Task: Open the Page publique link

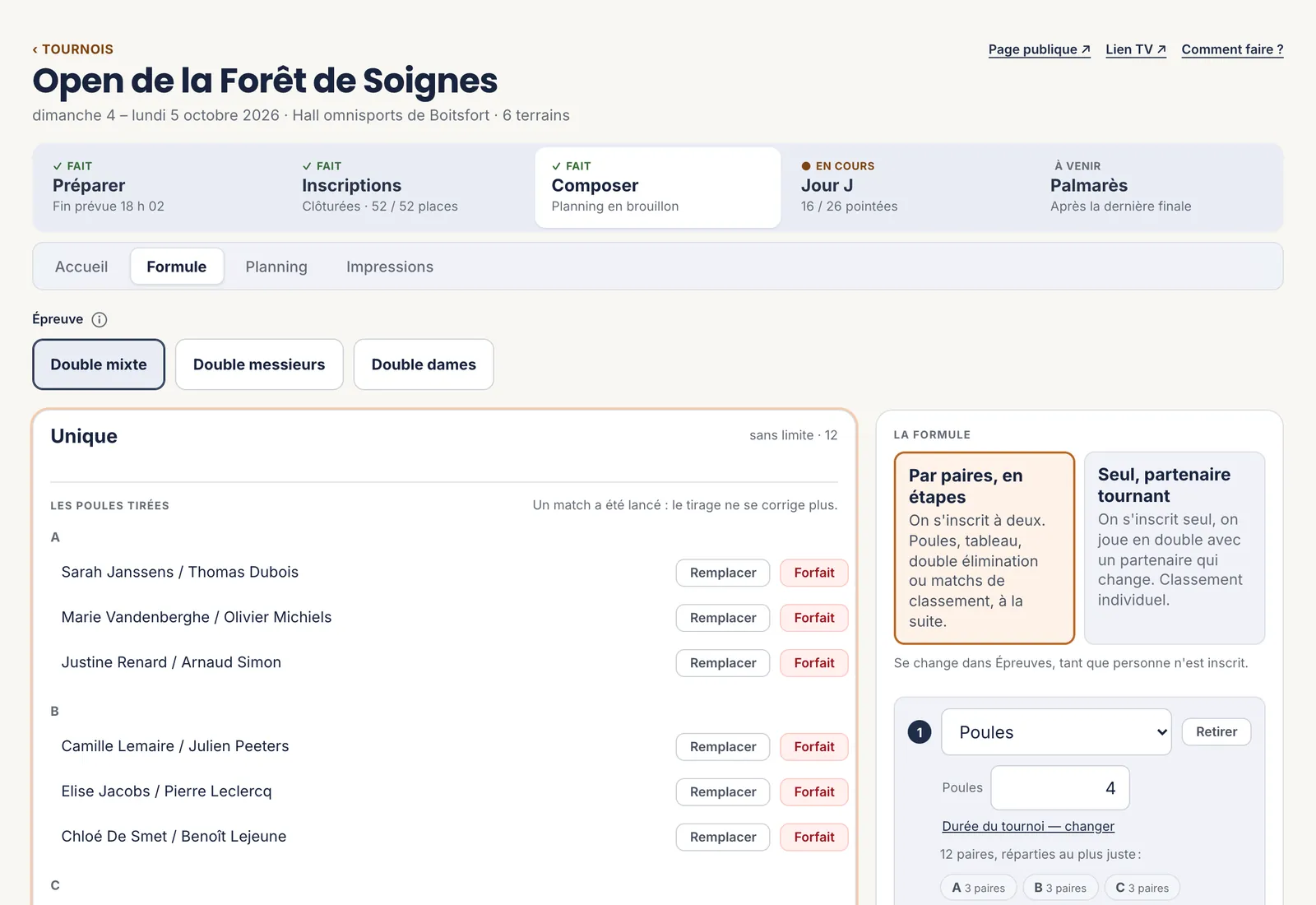Action: point(1040,49)
